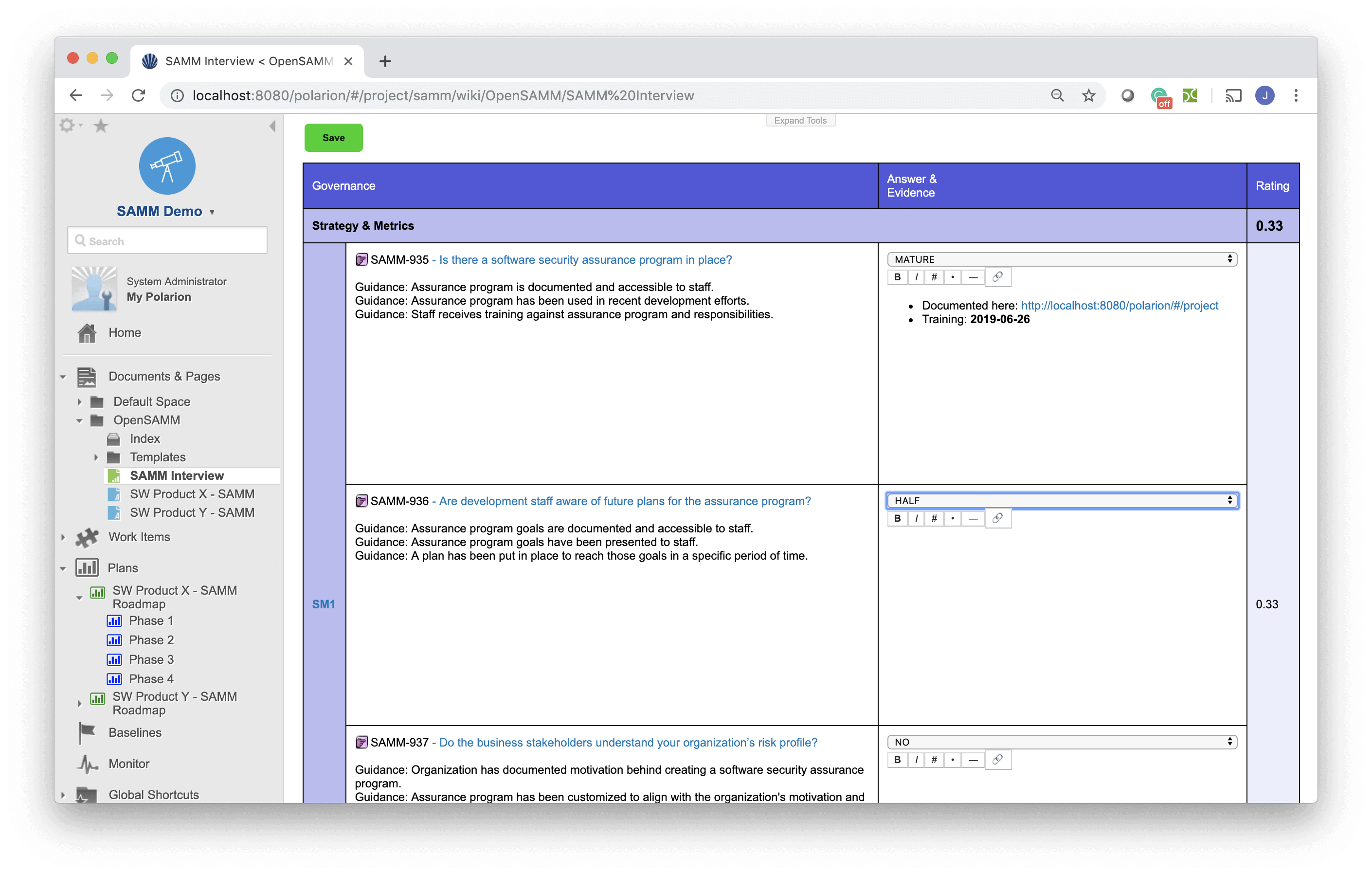Click the Plans chart icon
The image size is (1372, 875).
87,568
